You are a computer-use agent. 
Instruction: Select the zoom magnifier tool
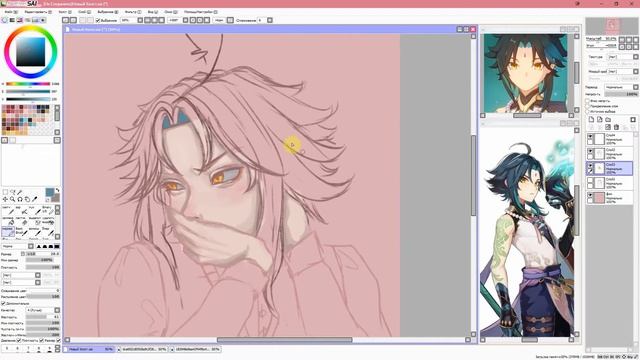13,199
